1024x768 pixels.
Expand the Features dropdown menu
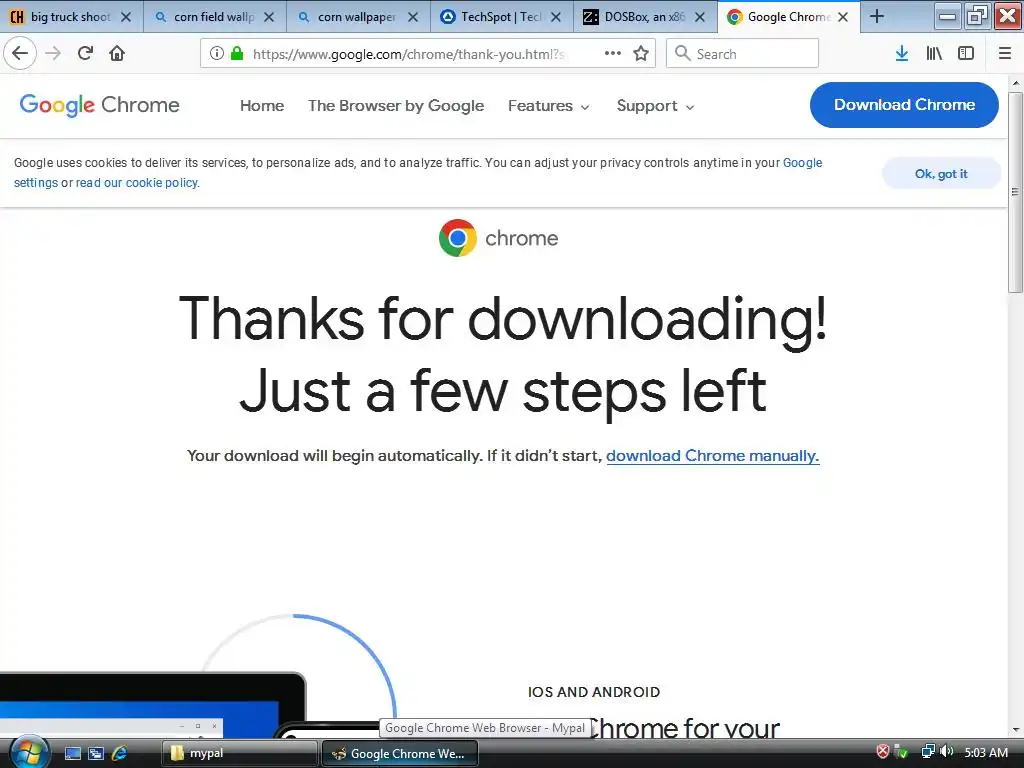click(549, 106)
